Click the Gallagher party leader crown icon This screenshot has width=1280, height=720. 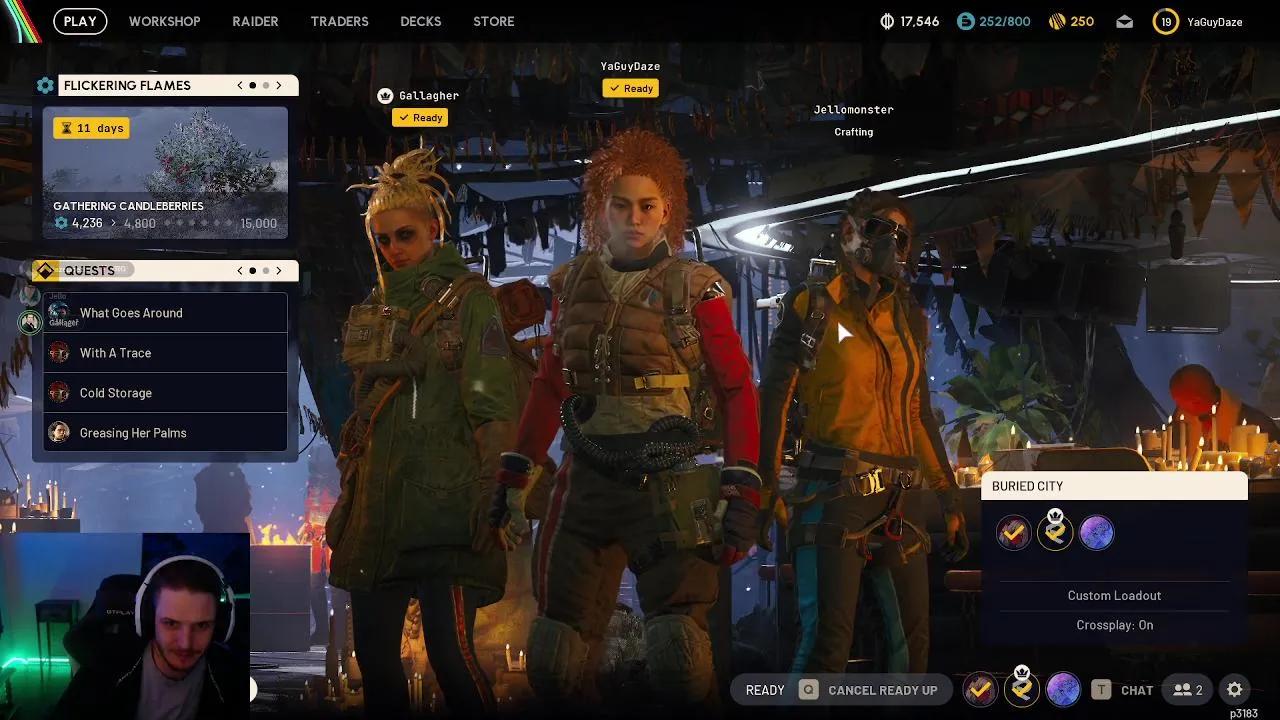click(x=385, y=96)
